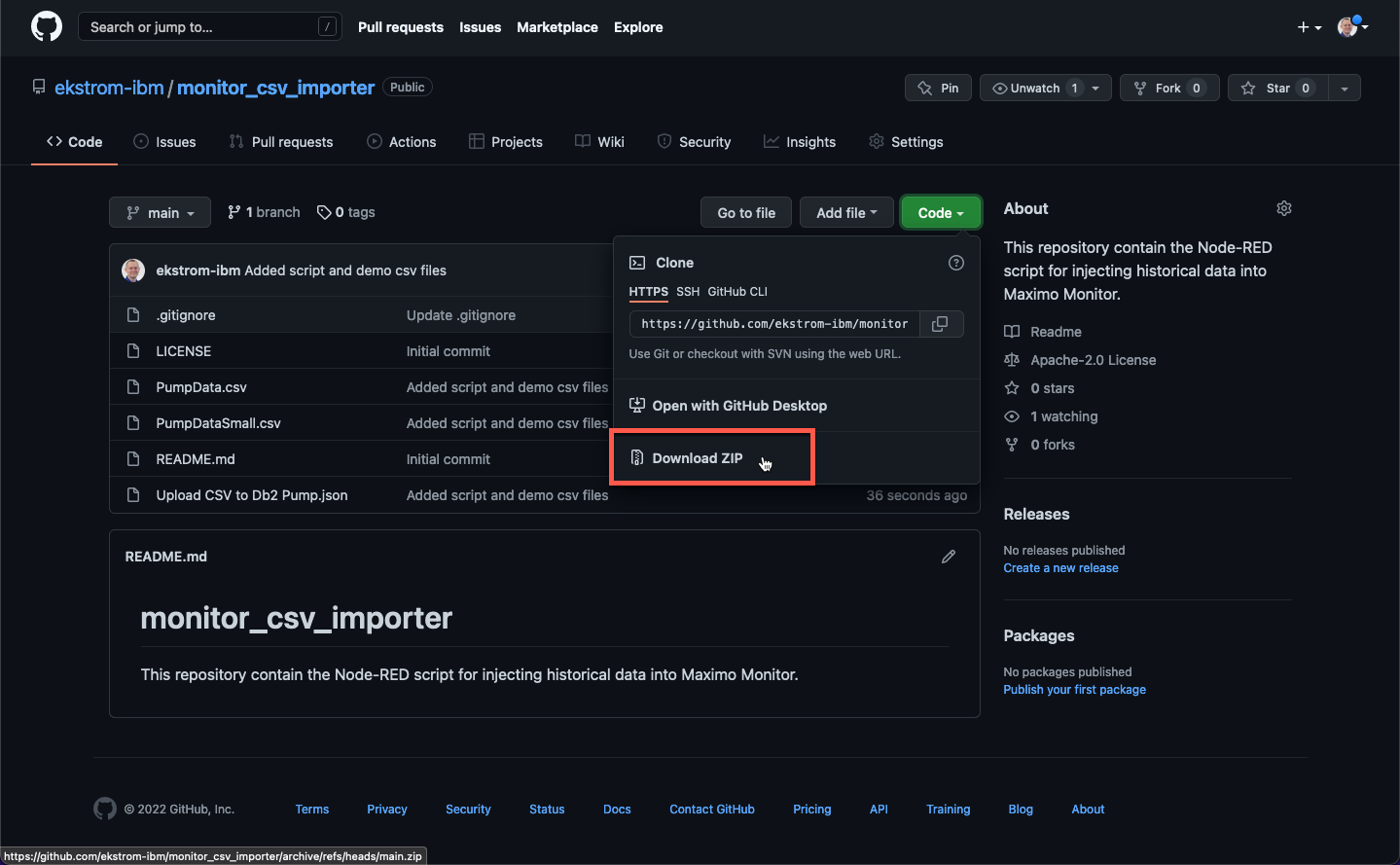Image resolution: width=1400 pixels, height=865 pixels.
Task: View the 0 tags link
Action: (345, 212)
